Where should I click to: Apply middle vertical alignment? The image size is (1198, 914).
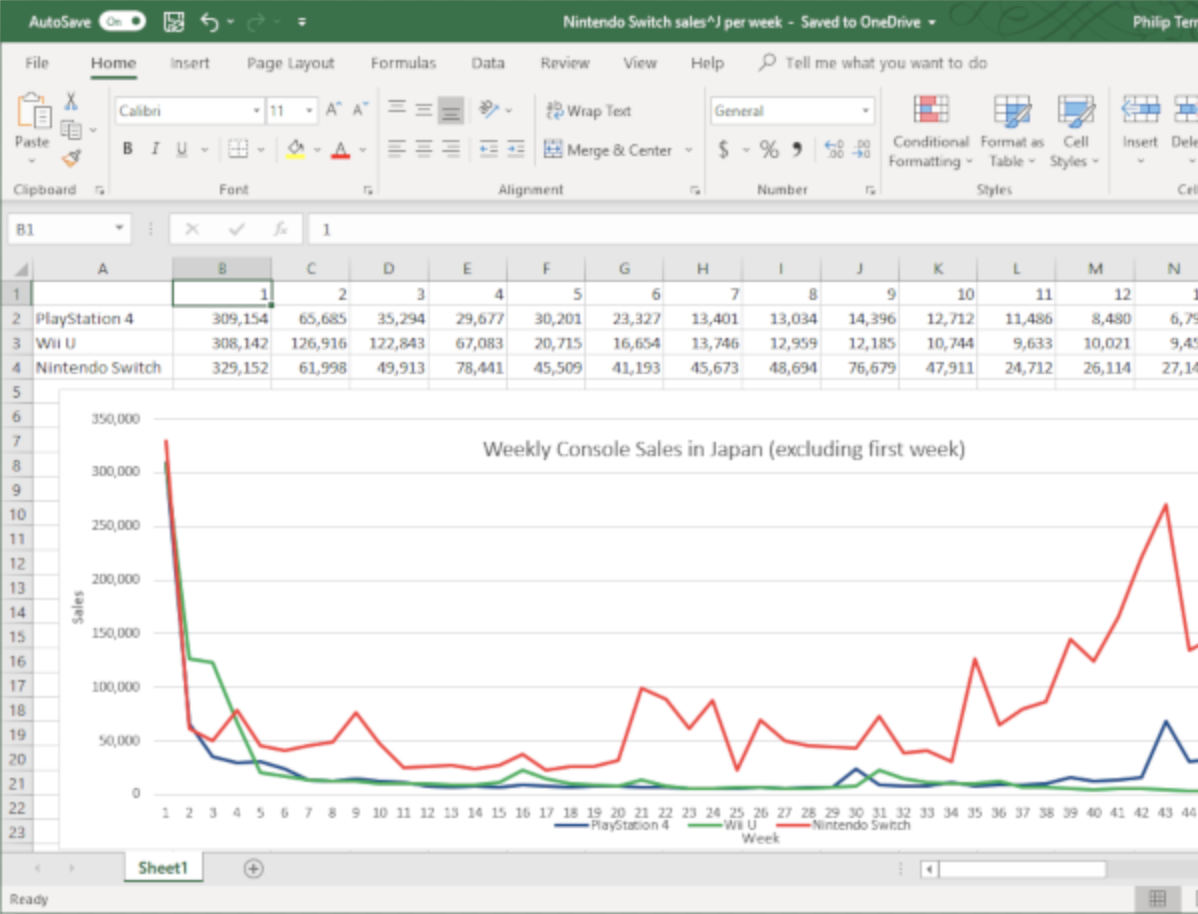[x=423, y=110]
